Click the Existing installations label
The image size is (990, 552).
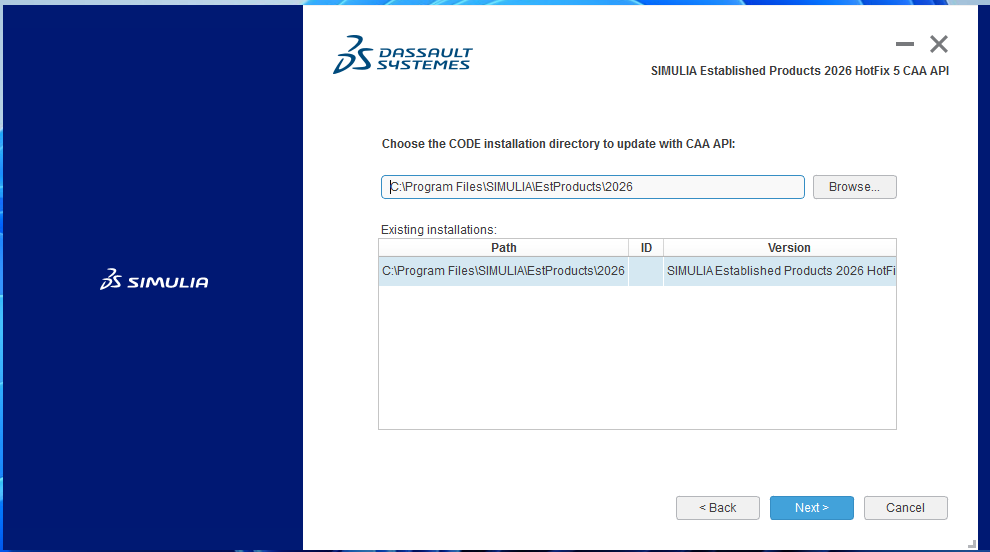[x=439, y=230]
